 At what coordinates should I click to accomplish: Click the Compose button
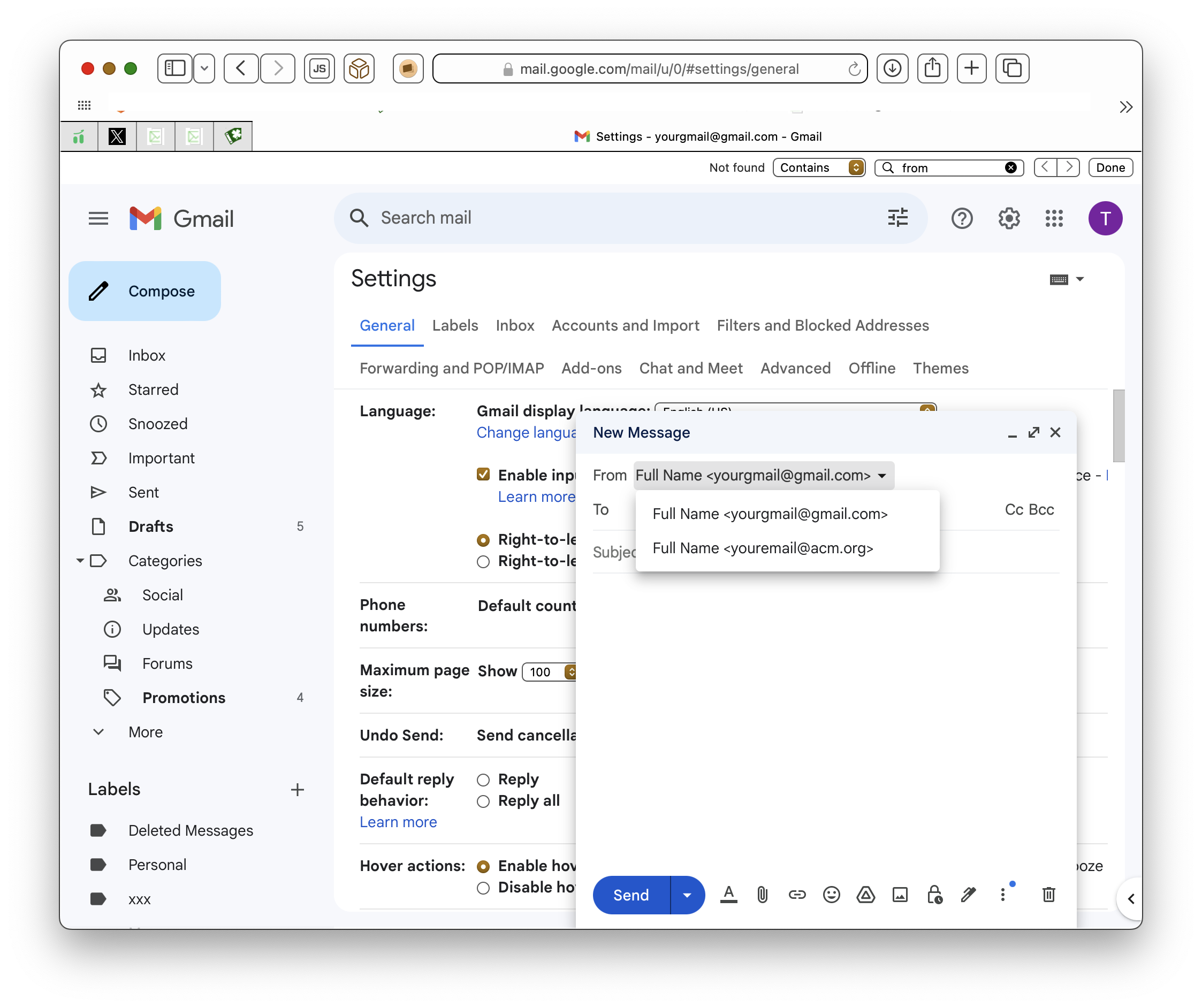tap(145, 291)
